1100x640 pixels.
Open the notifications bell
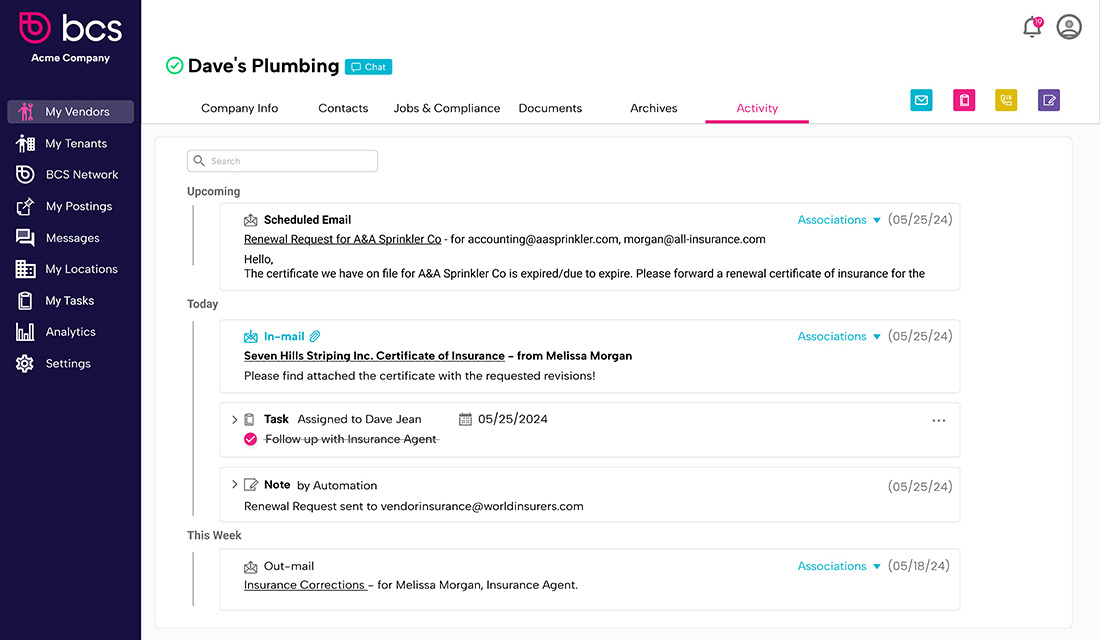coord(1032,27)
